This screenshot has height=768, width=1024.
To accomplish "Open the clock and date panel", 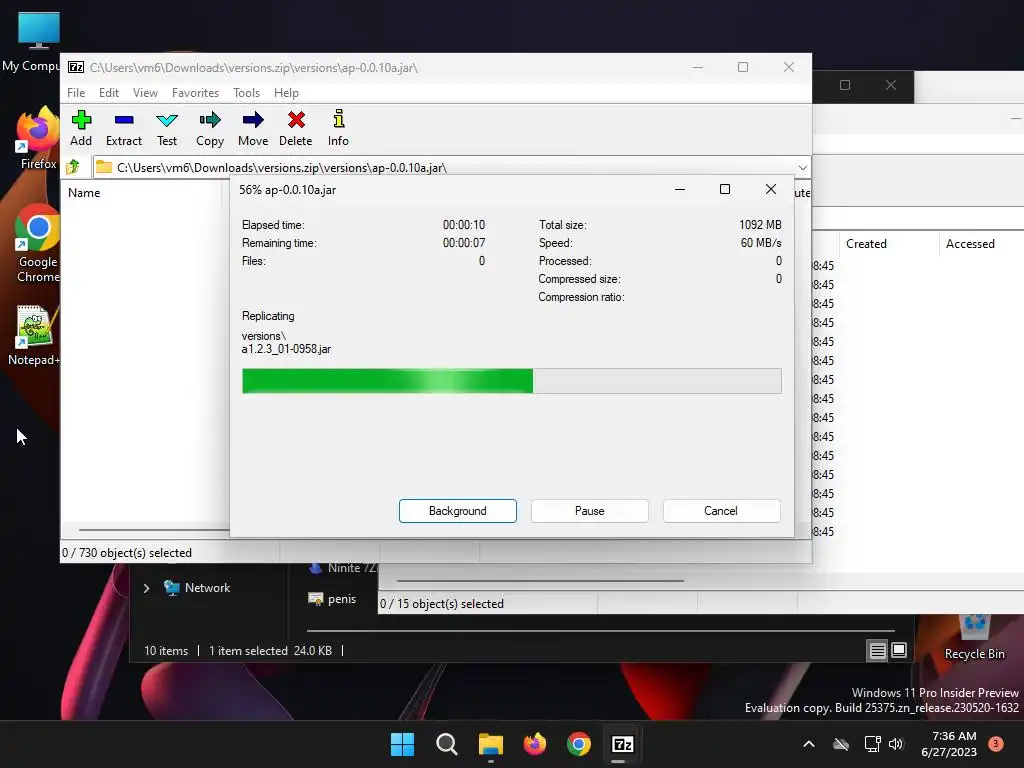I will point(948,744).
